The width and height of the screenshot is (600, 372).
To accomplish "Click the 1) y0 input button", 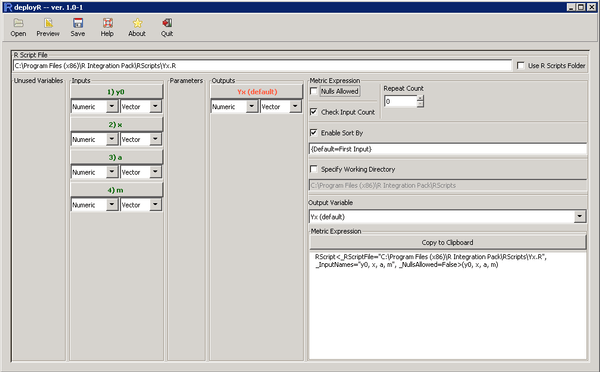I will [116, 92].
